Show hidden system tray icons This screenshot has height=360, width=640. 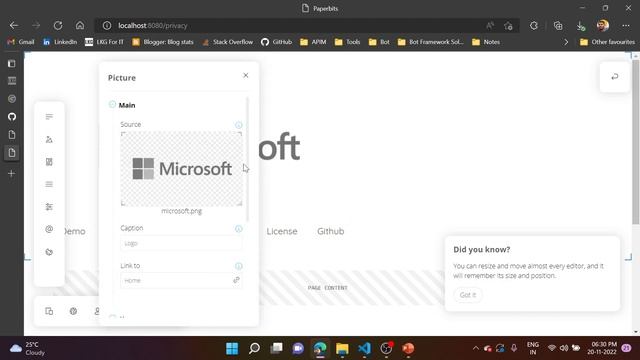pyautogui.click(x=476, y=348)
